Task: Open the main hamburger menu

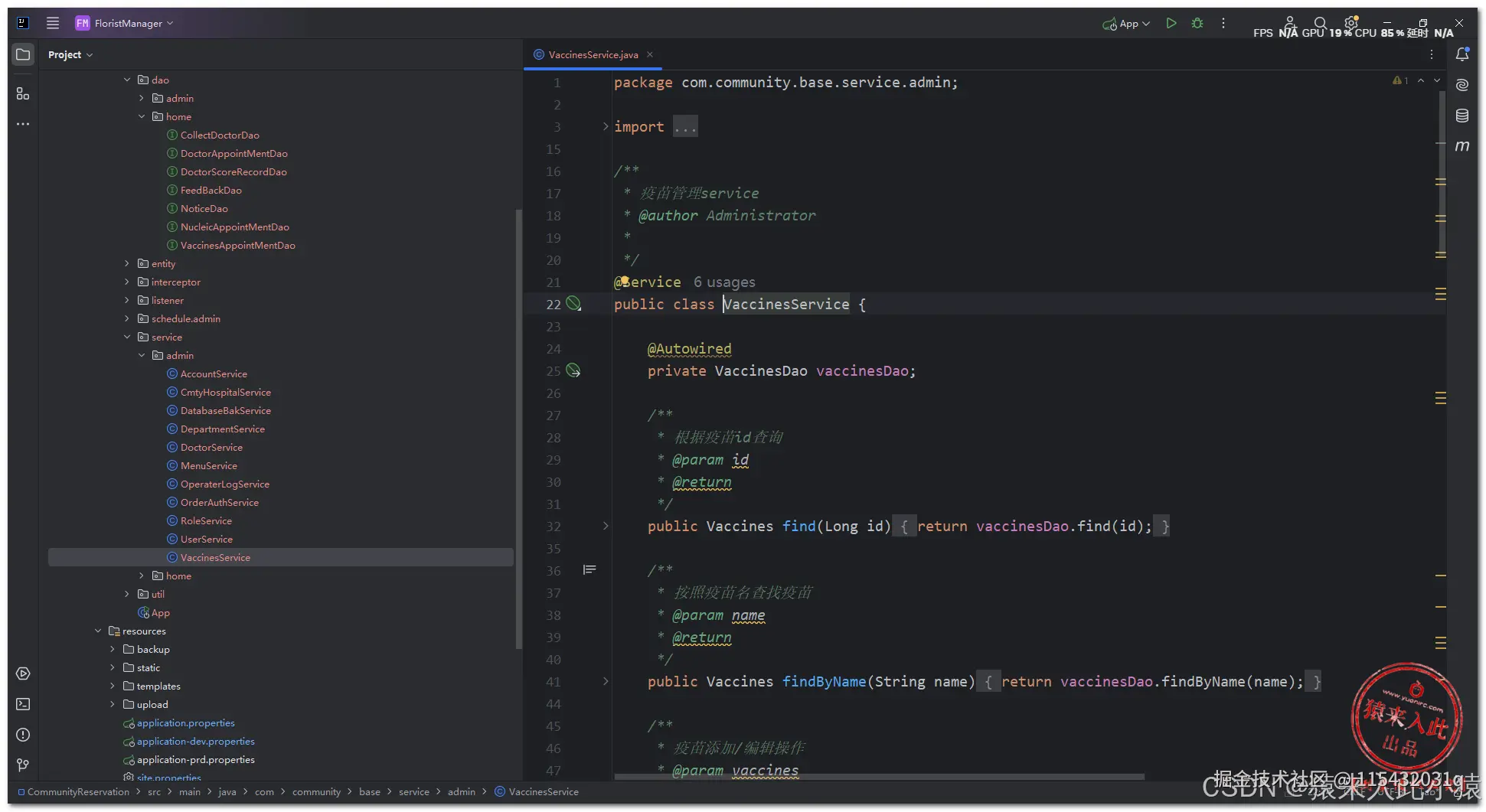Action: (x=53, y=23)
